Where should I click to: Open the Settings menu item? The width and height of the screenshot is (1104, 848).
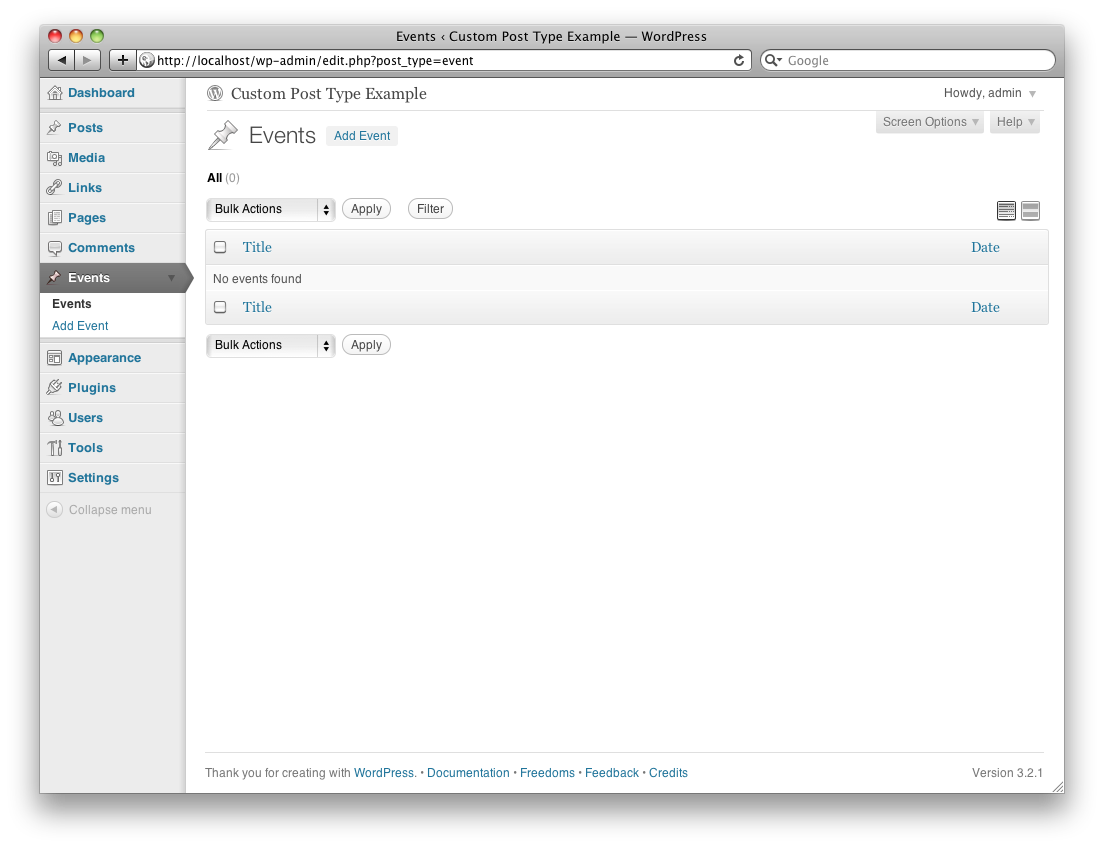[x=94, y=478]
